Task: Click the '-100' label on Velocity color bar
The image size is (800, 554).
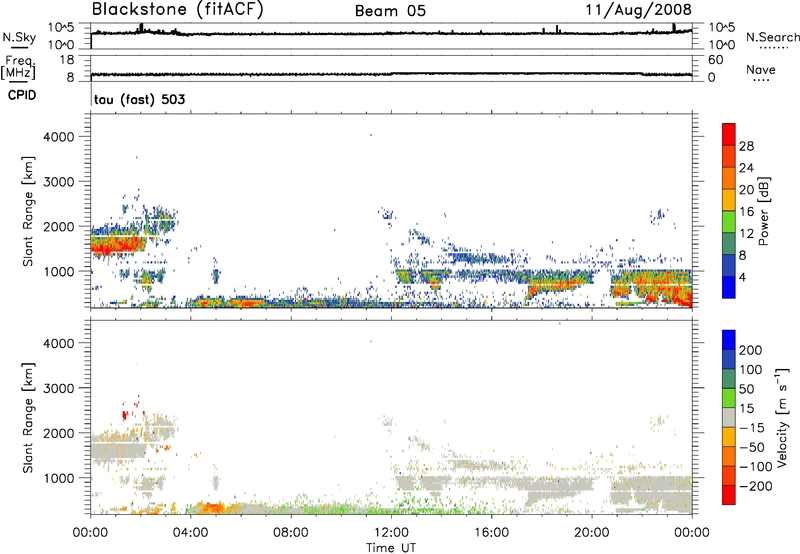Action: [x=756, y=467]
